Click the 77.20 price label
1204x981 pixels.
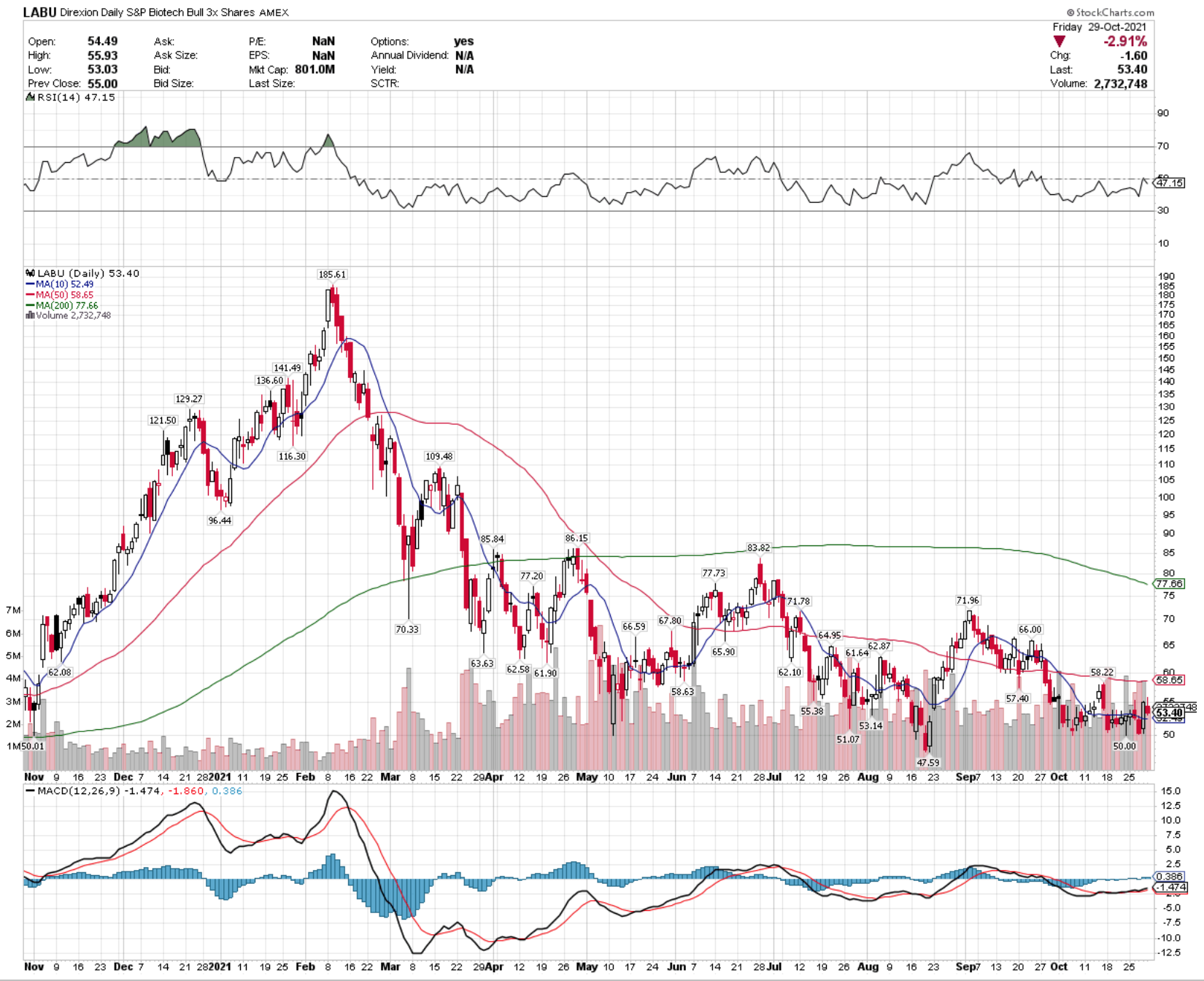pyautogui.click(x=532, y=576)
